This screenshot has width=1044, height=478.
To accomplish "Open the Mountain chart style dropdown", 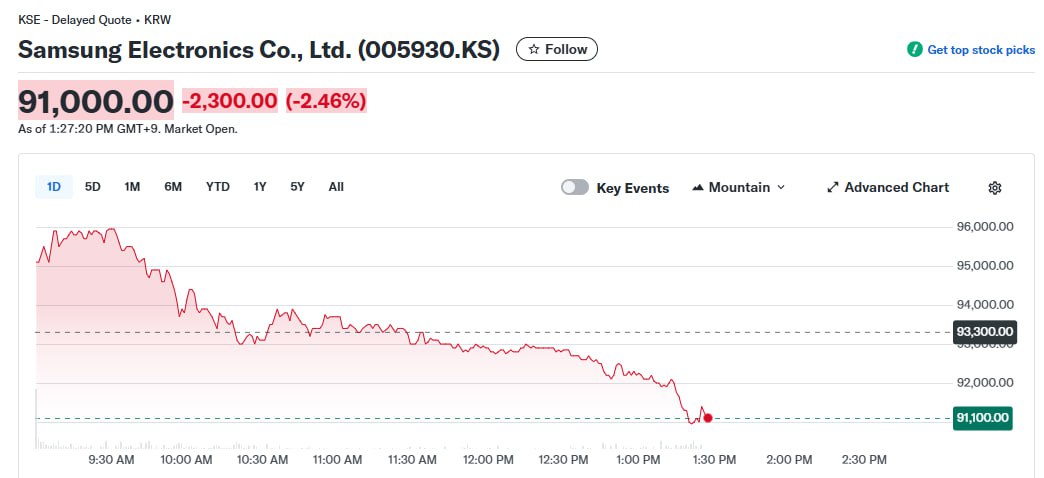I will (738, 188).
